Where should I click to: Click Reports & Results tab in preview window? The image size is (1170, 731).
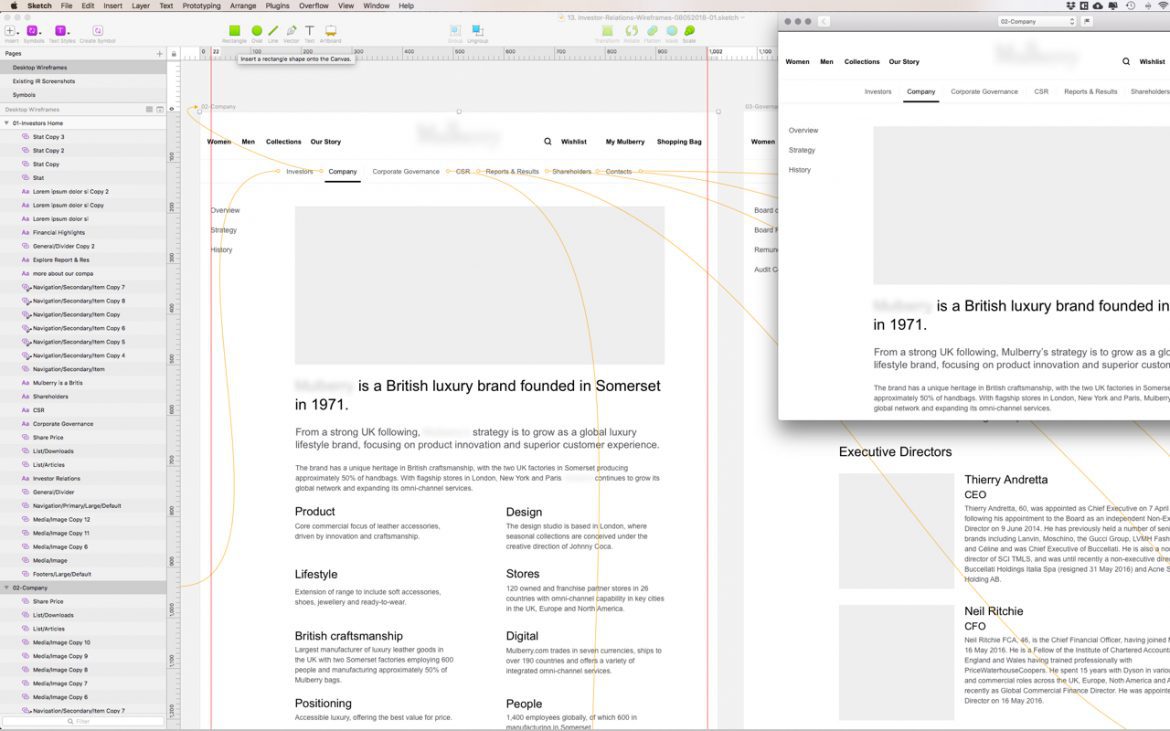pos(1090,92)
